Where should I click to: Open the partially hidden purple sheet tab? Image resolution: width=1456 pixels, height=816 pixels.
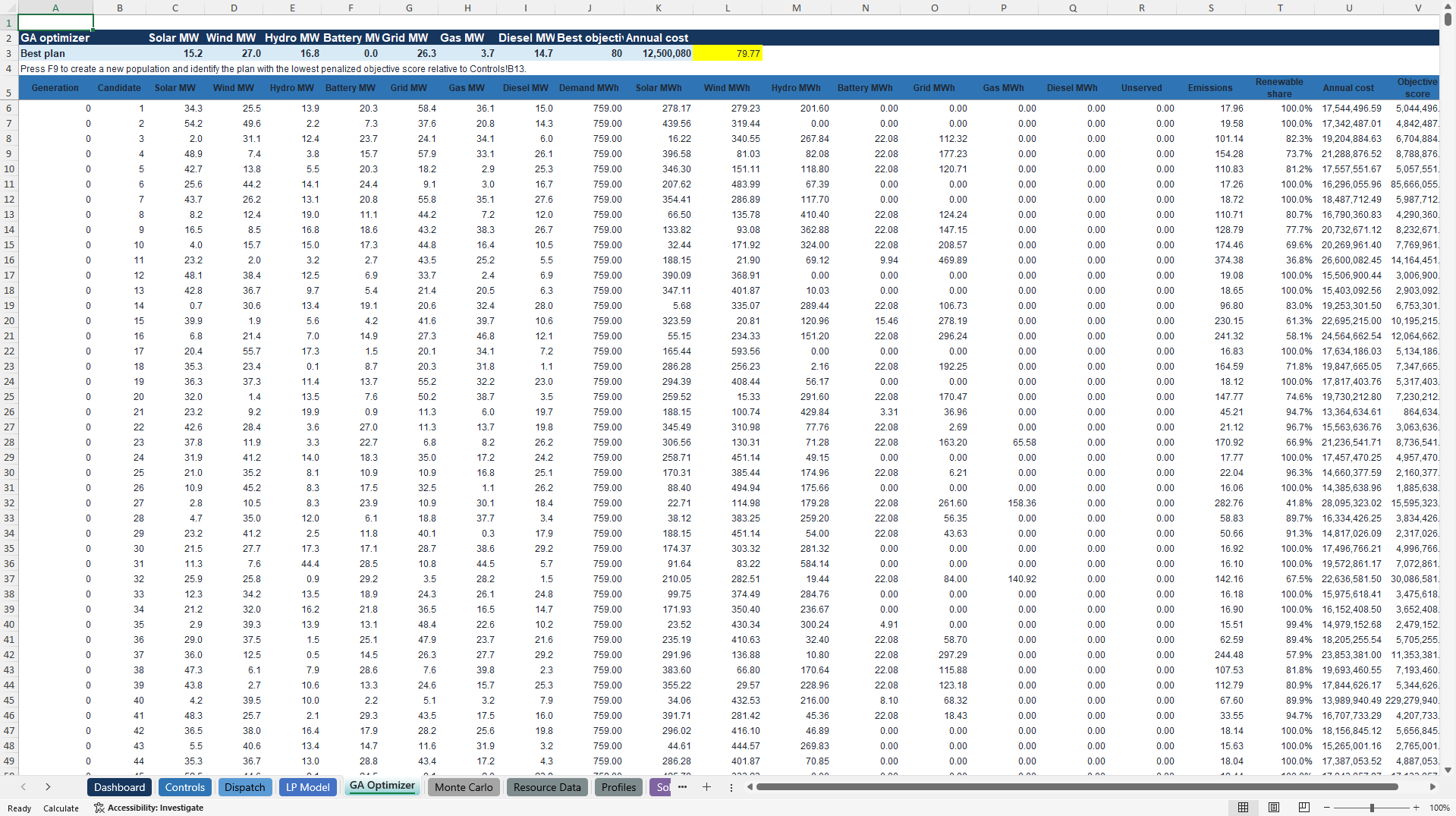pos(661,787)
